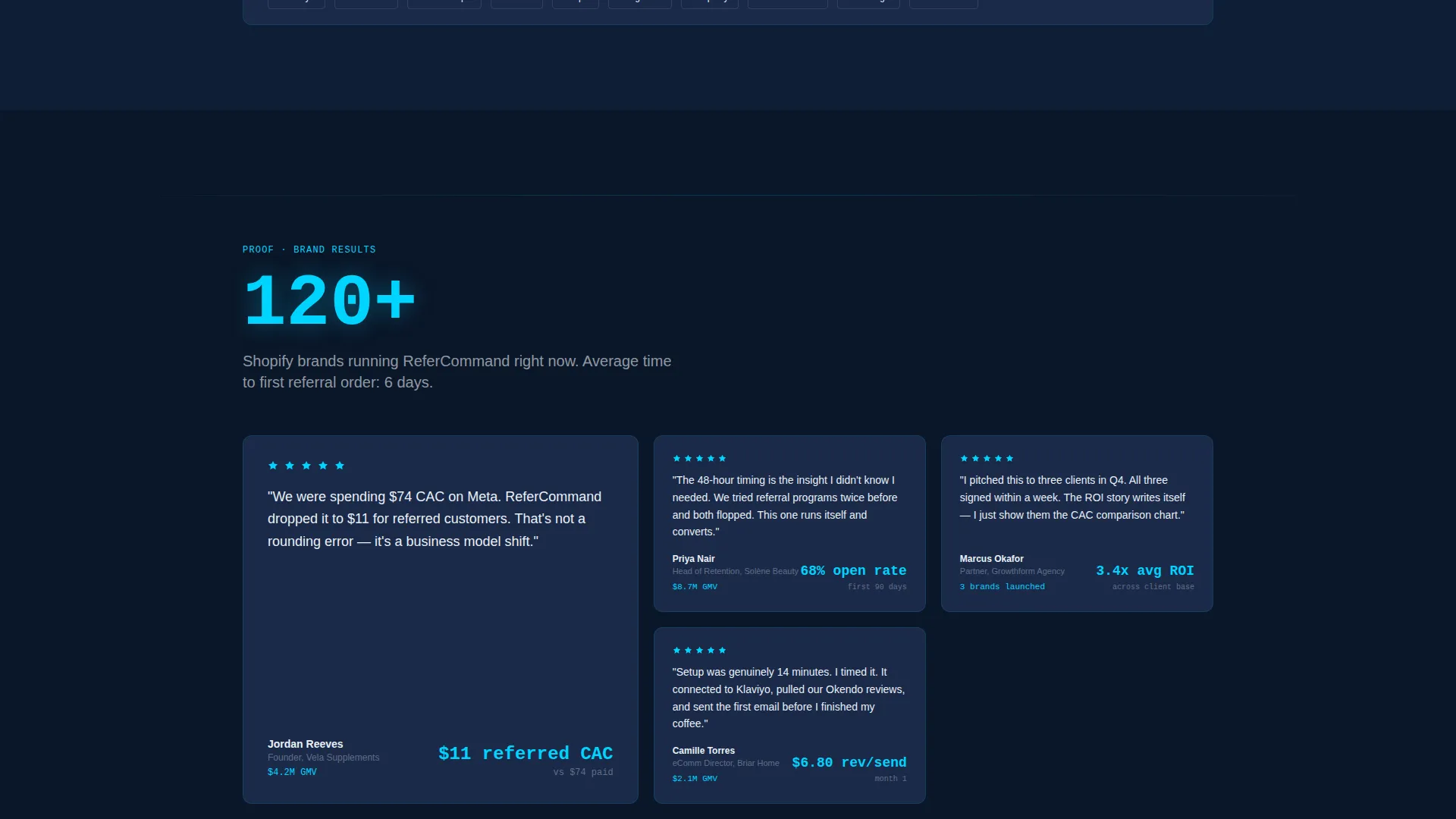The width and height of the screenshot is (1456, 819).
Task: Click the first 90 days caption
Action: click(877, 587)
